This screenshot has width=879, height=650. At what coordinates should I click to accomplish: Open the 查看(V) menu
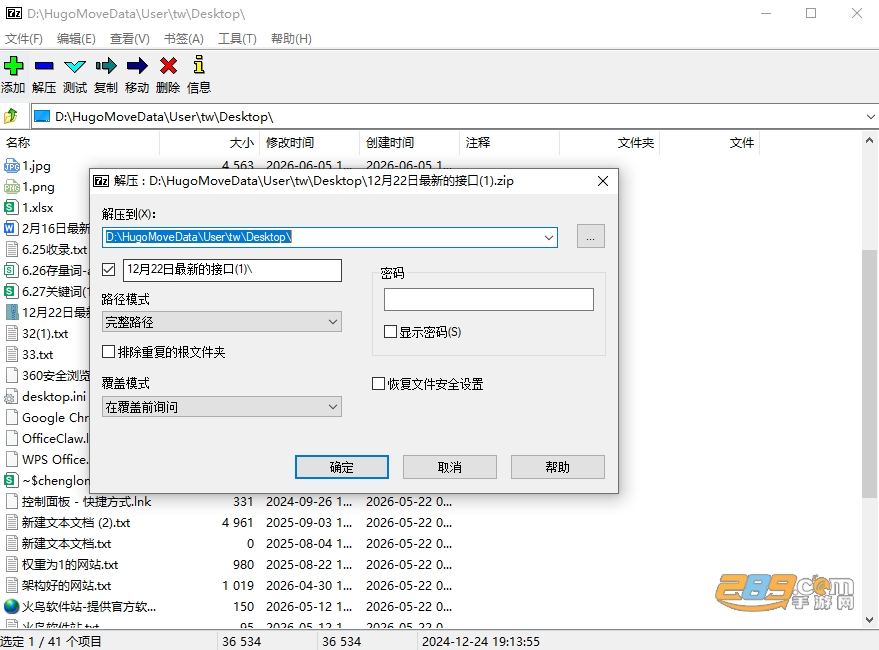(129, 39)
